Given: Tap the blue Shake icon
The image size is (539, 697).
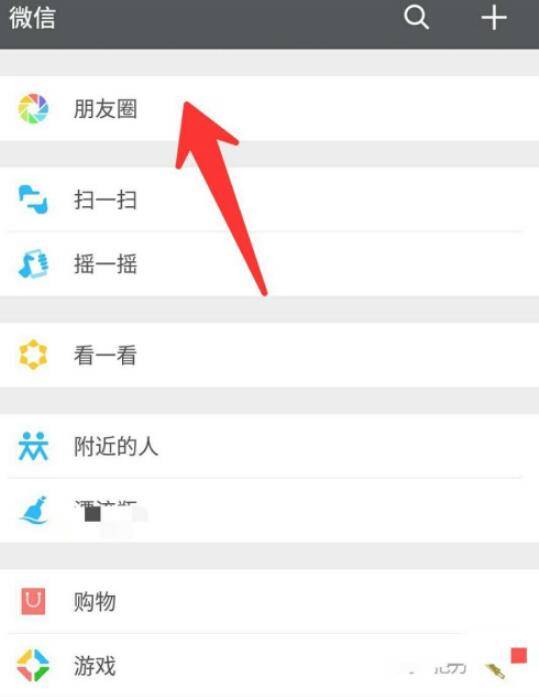Looking at the screenshot, I should click(33, 264).
